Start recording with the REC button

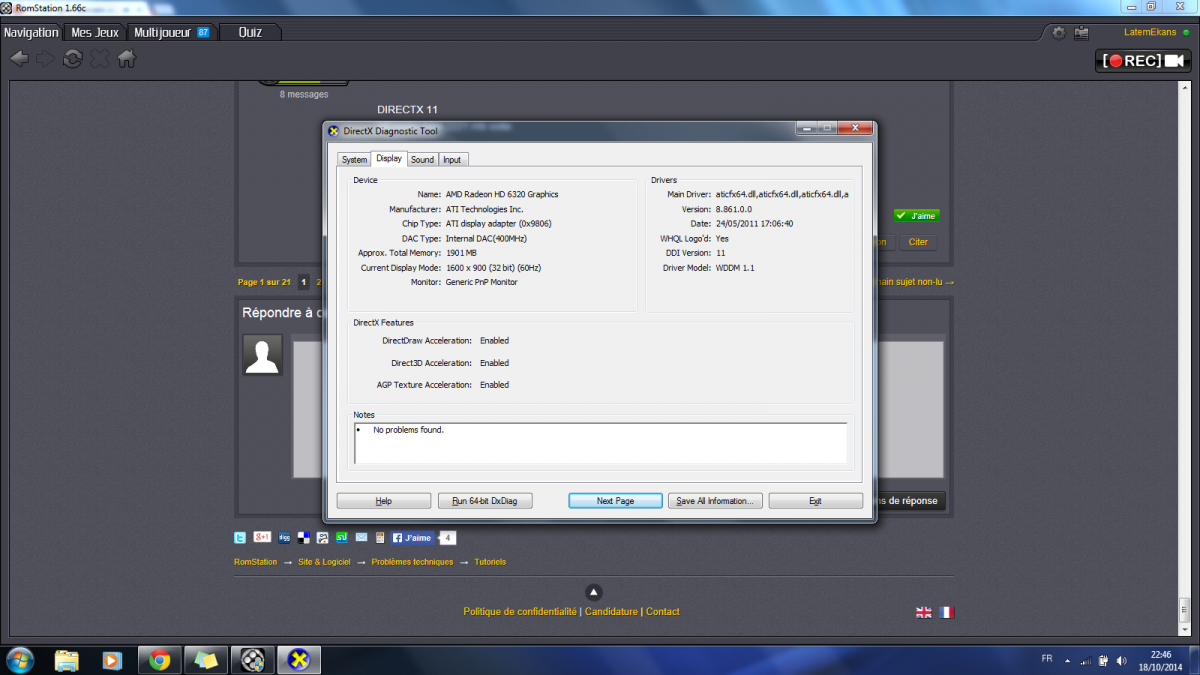click(x=1144, y=61)
